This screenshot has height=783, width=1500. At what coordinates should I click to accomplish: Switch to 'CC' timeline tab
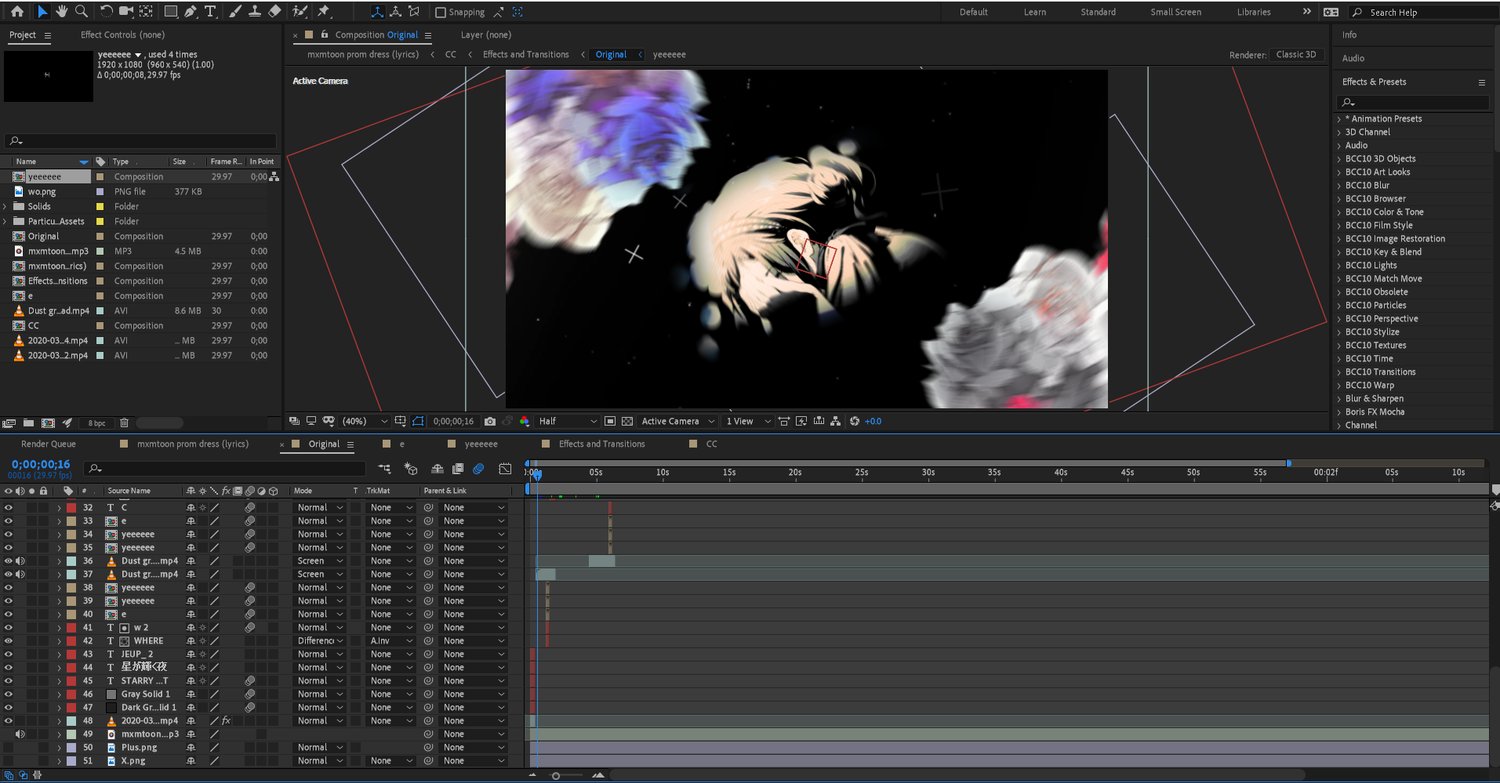[x=712, y=444]
